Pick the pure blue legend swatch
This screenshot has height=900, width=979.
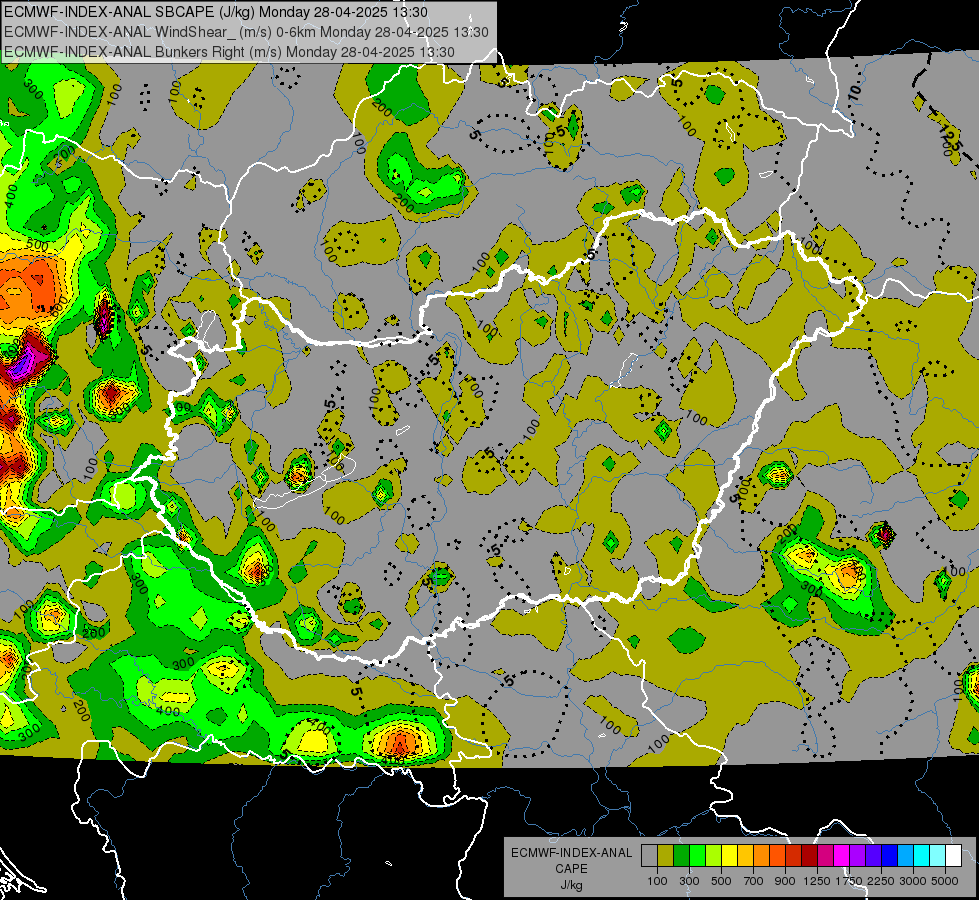(x=890, y=856)
